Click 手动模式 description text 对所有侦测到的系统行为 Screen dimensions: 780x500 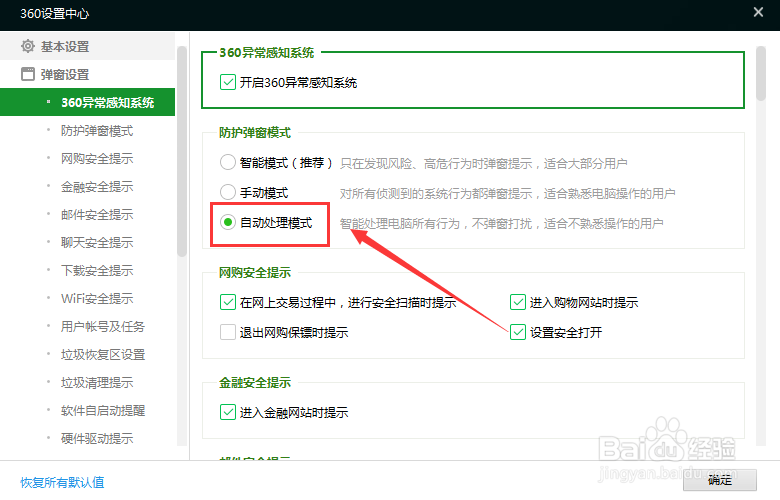[x=507, y=193]
